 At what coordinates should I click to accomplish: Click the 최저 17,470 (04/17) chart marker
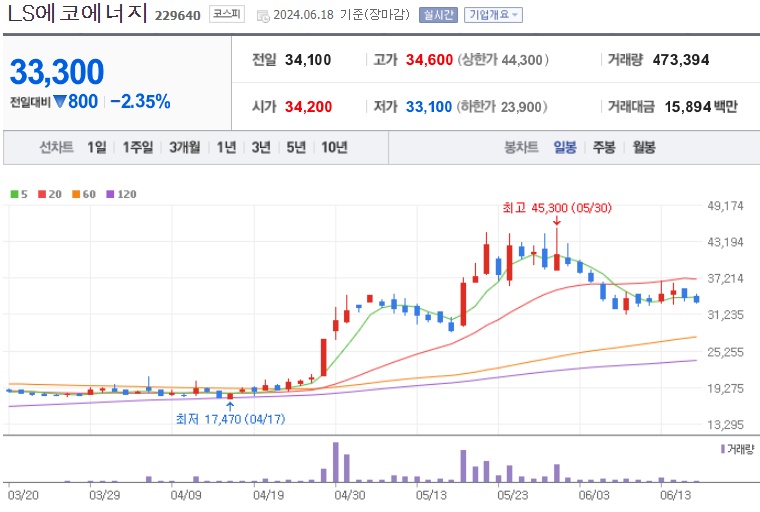(230, 418)
